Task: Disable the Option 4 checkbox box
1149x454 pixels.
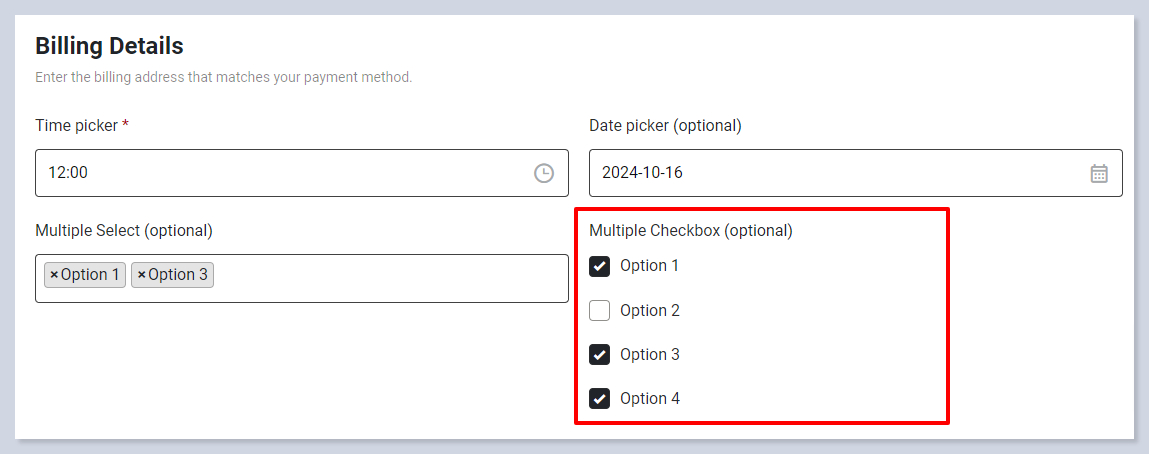Action: coord(600,399)
